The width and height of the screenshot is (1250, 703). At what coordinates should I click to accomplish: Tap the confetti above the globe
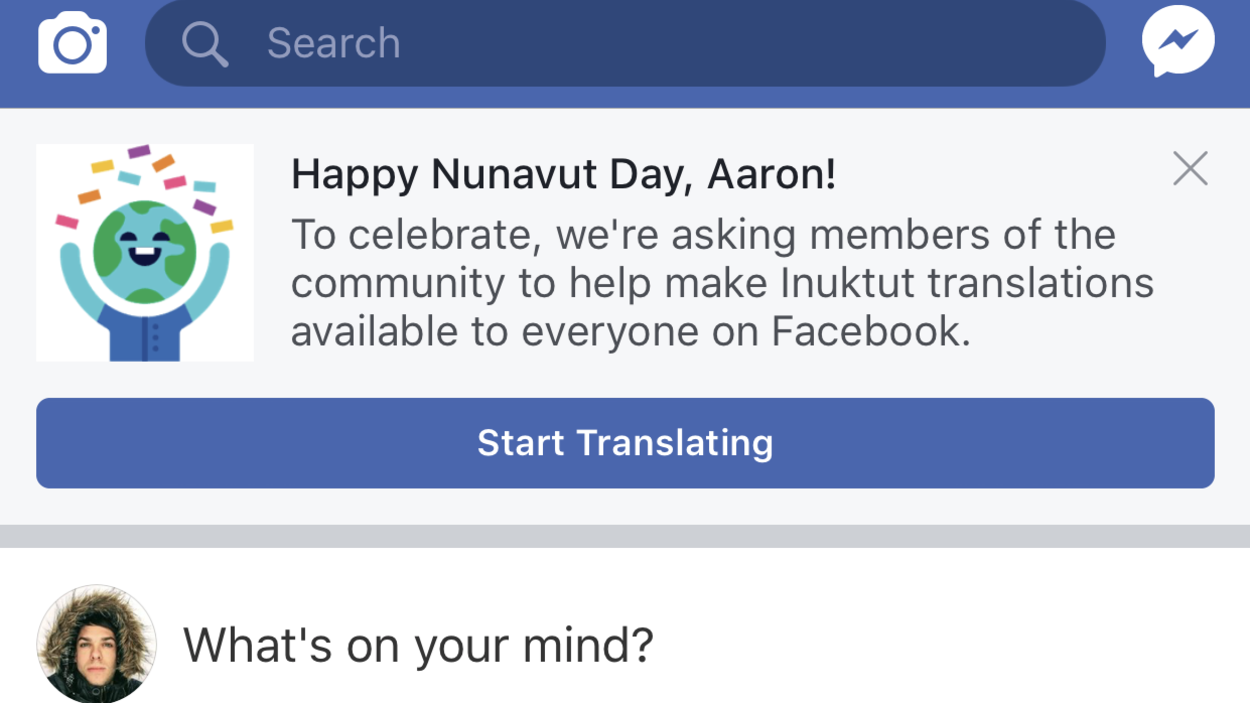(x=144, y=183)
